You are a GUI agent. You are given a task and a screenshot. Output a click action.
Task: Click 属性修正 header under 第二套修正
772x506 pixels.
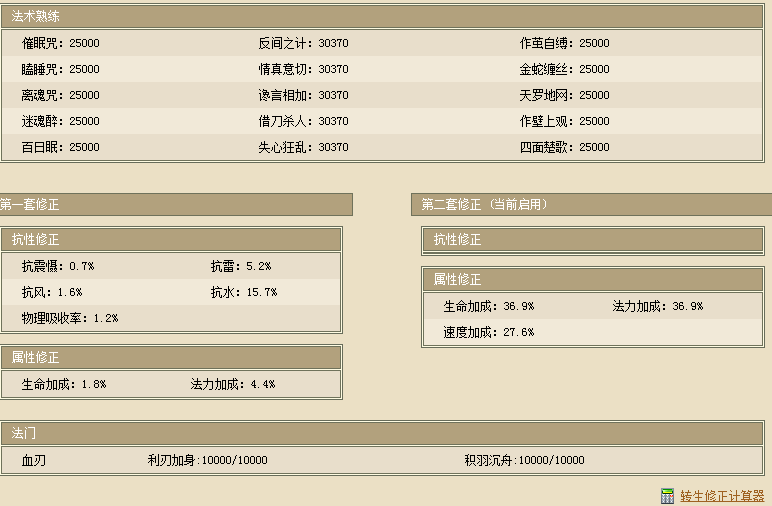pos(457,280)
